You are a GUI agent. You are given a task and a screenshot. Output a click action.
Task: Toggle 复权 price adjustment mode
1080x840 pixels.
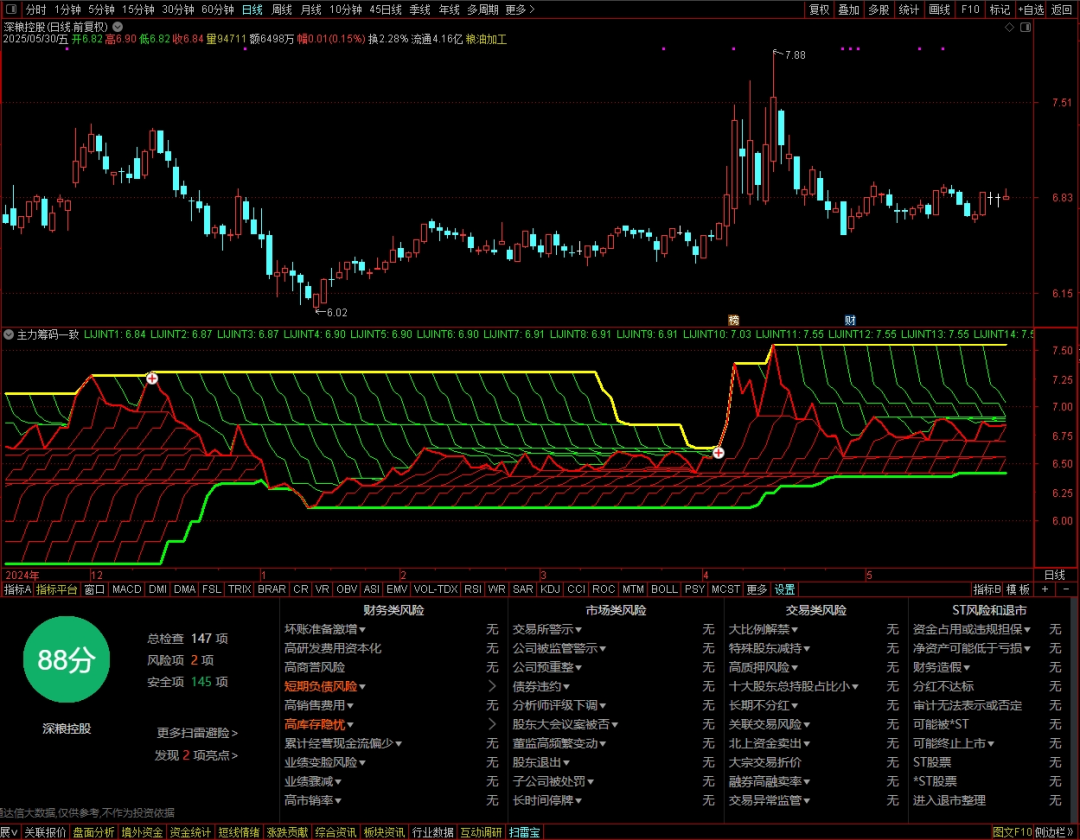point(819,9)
